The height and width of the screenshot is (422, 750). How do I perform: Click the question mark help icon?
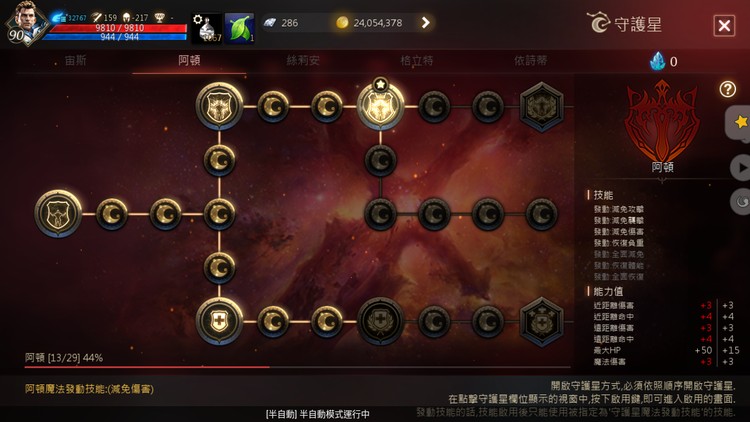click(x=728, y=89)
